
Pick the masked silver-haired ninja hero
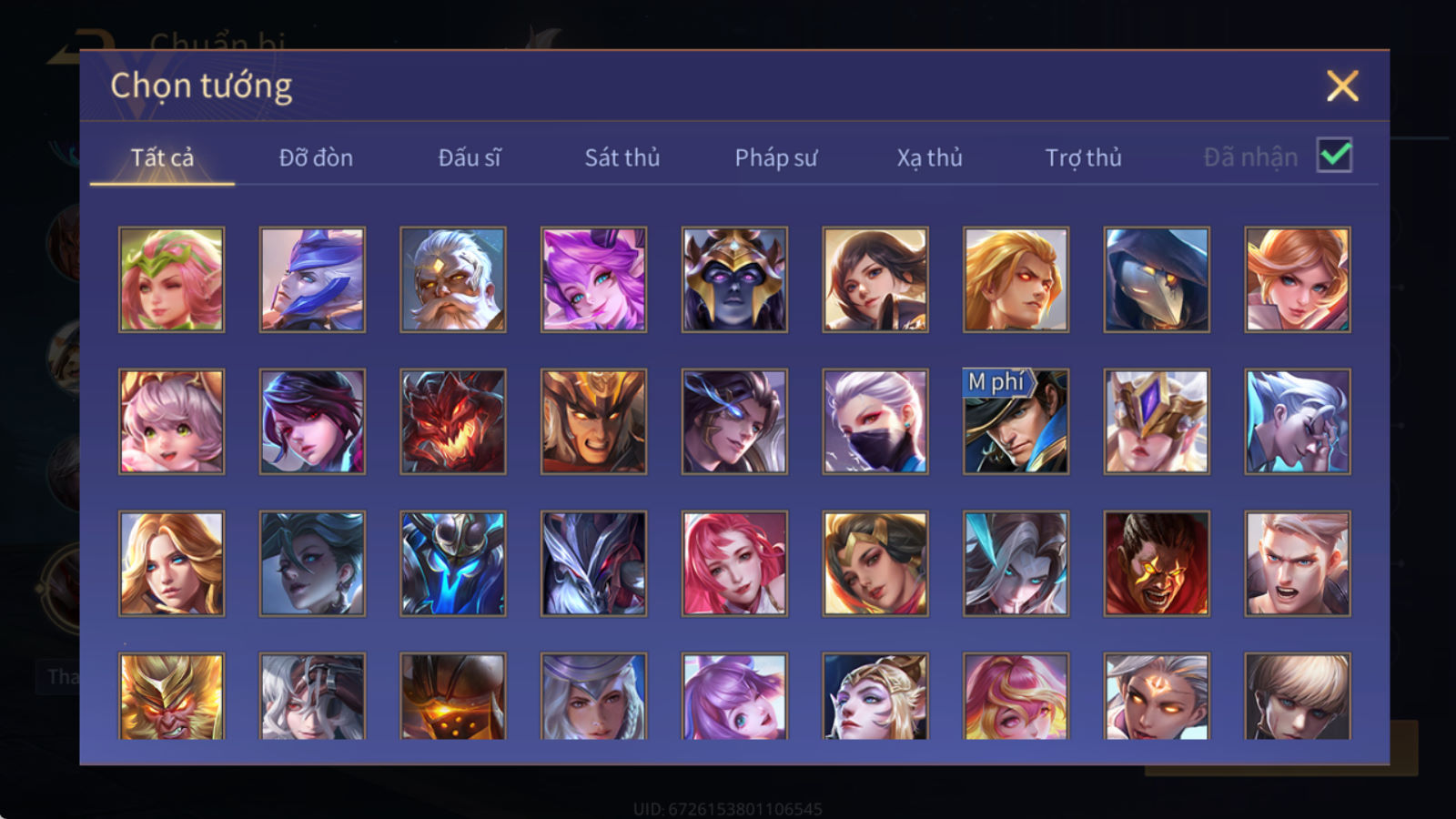click(x=875, y=421)
